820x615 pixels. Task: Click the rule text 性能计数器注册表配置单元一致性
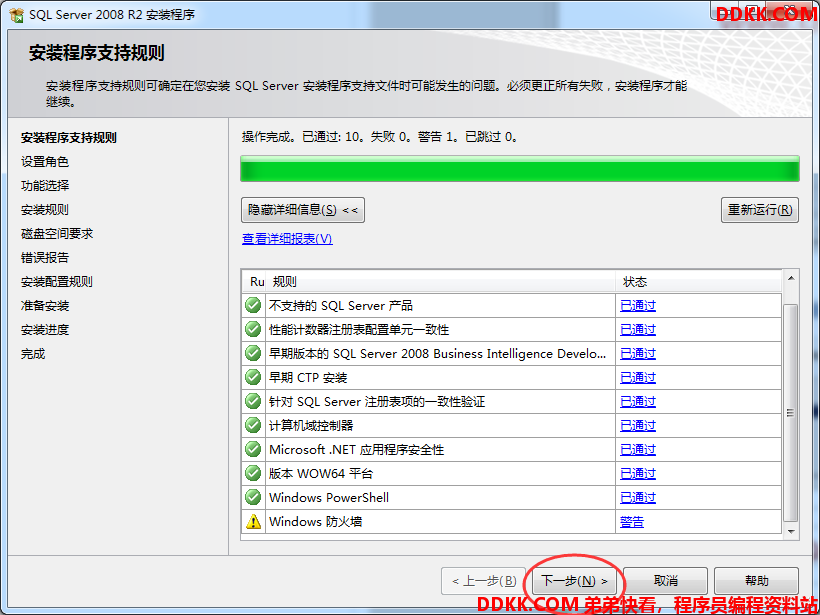359,329
